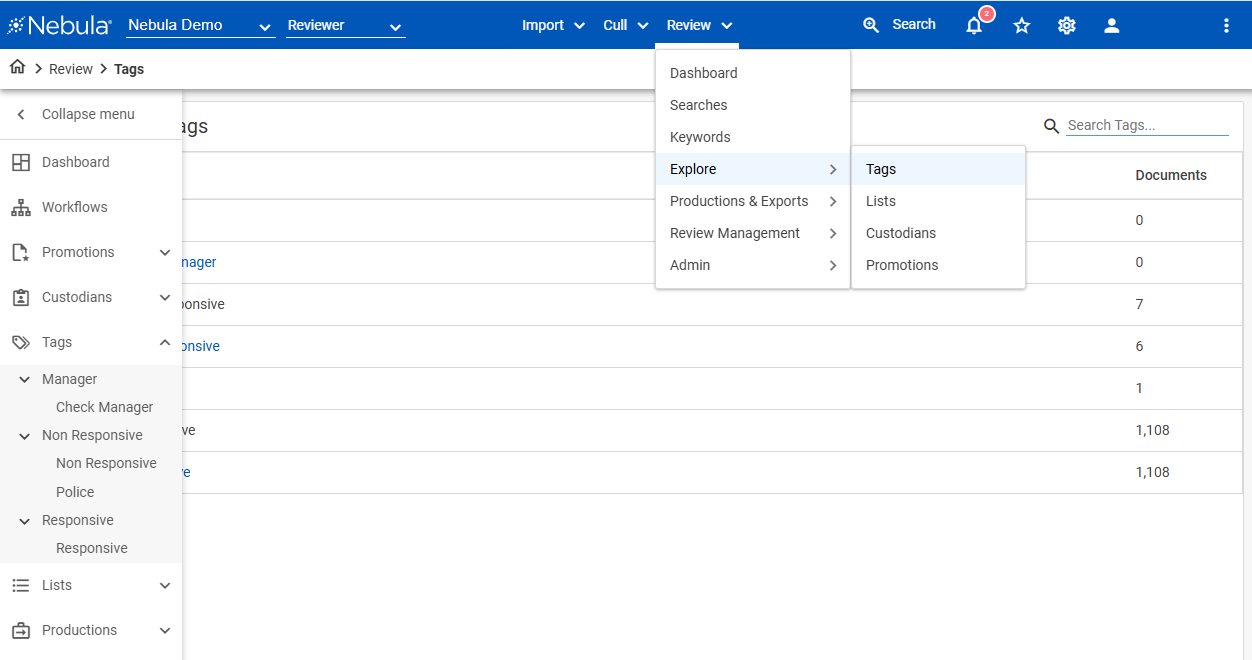
Task: Focus the Search Tags input field
Action: tap(1146, 126)
